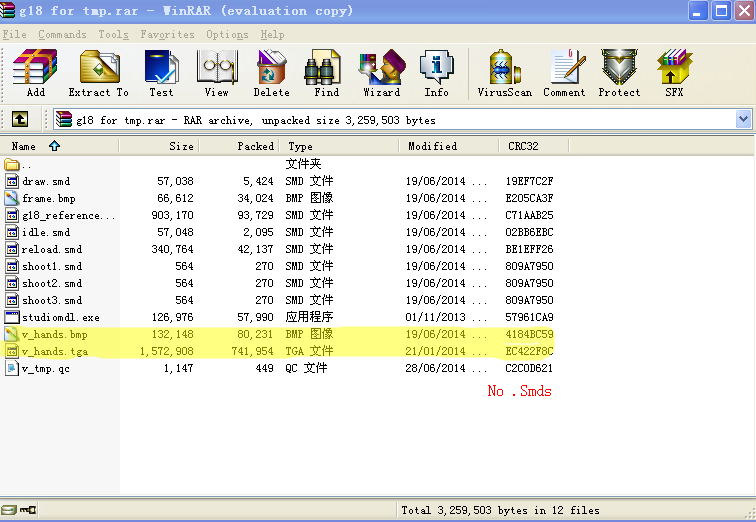Open the Comment tool
The image size is (756, 522).
pyautogui.click(x=567, y=67)
